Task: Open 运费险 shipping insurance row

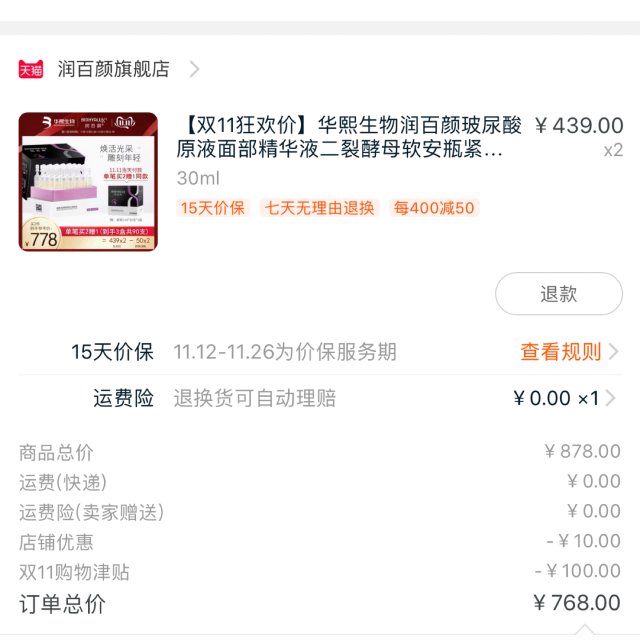Action: pos(320,398)
